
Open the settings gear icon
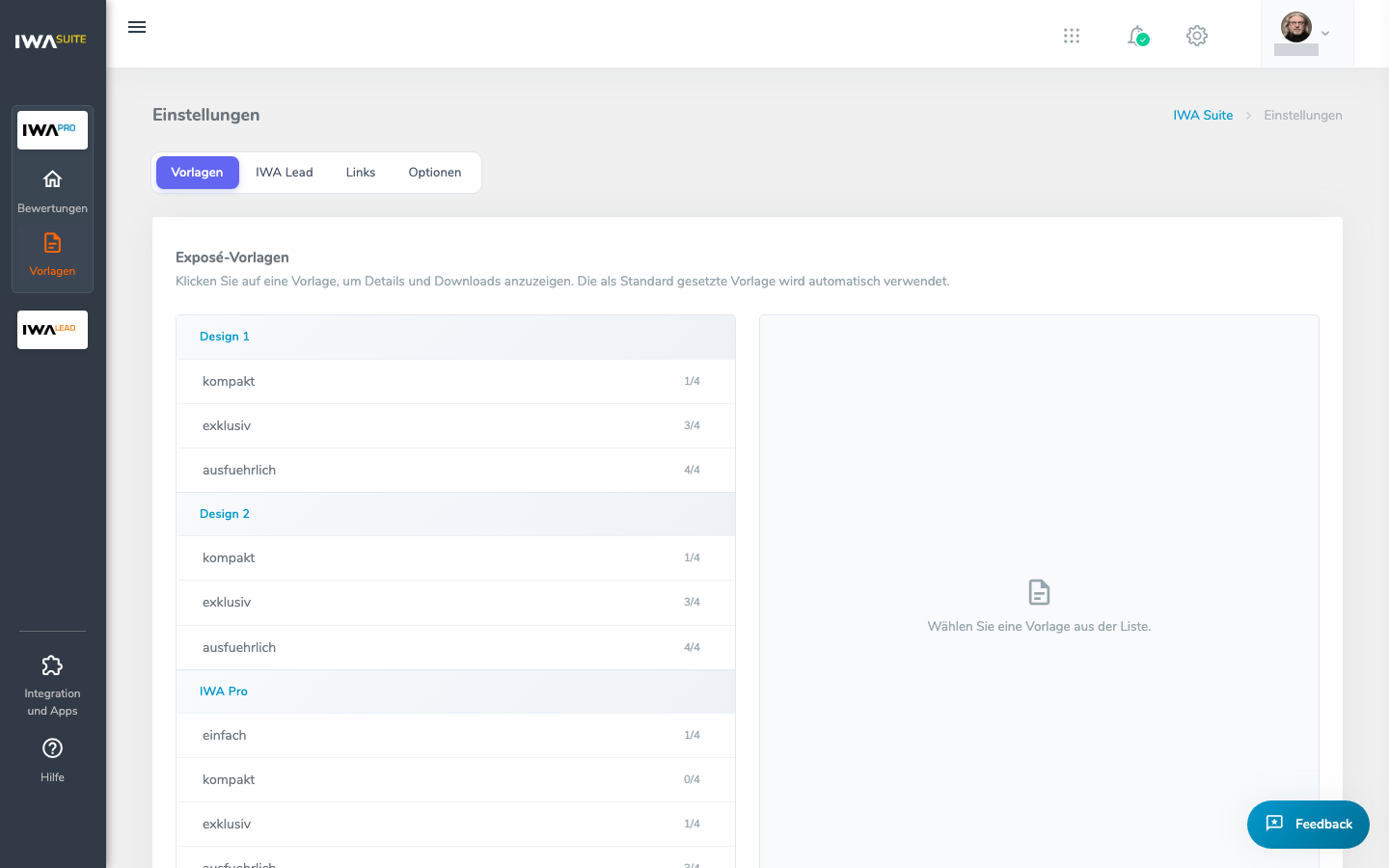click(1197, 36)
